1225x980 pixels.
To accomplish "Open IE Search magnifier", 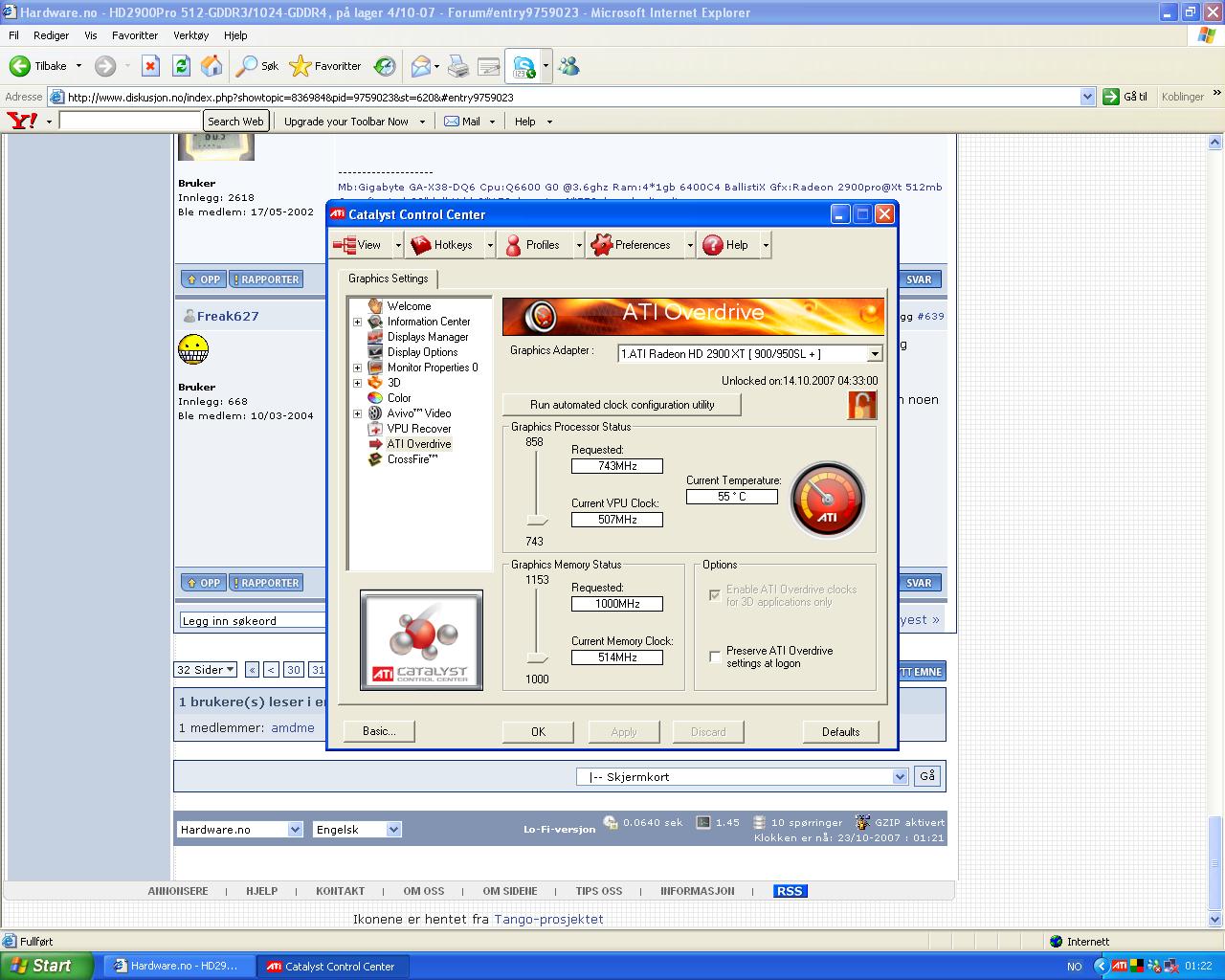I will (x=247, y=66).
